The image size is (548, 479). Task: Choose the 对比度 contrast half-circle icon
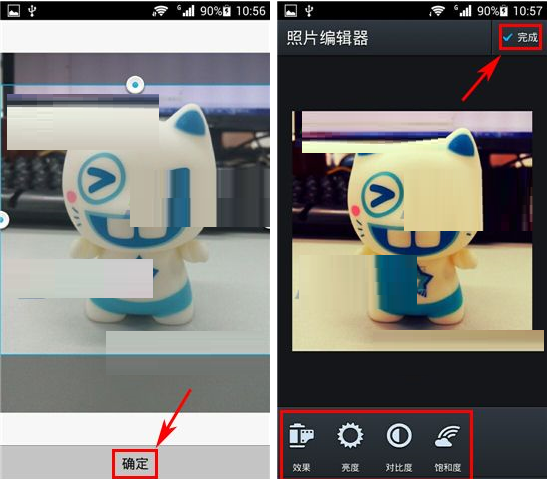[x=399, y=435]
